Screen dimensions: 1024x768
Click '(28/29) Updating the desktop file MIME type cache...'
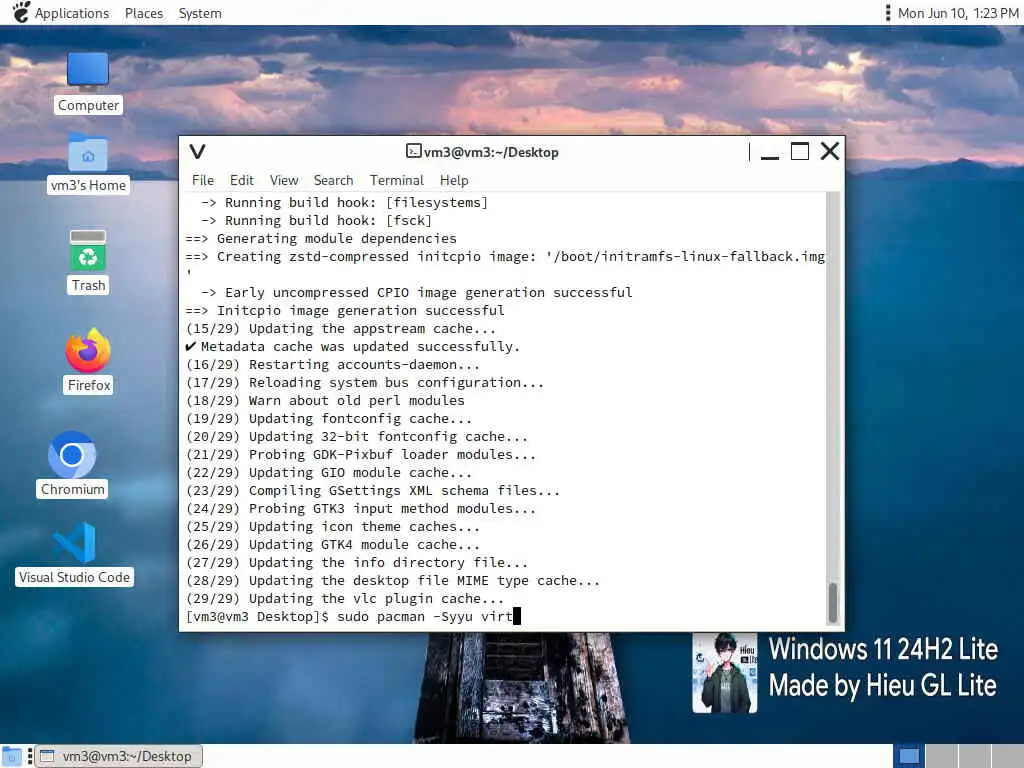click(392, 581)
